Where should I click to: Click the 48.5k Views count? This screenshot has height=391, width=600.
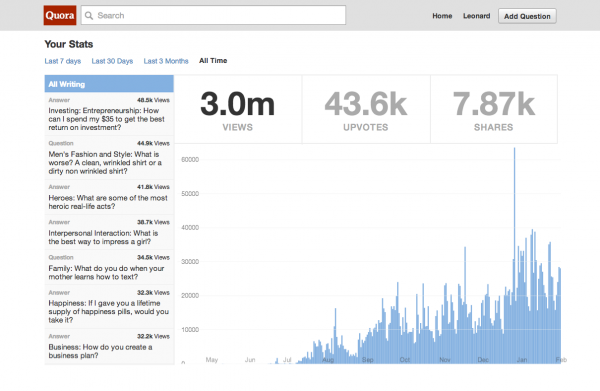tap(153, 100)
